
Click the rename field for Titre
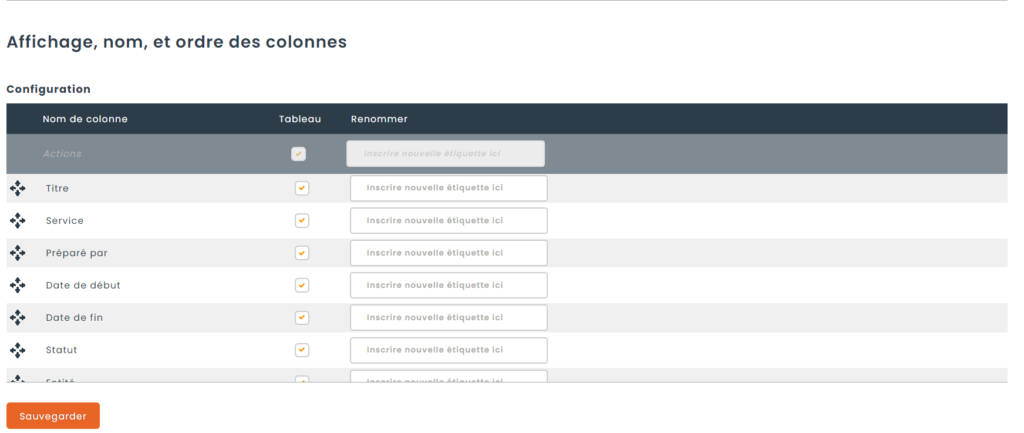pos(448,188)
